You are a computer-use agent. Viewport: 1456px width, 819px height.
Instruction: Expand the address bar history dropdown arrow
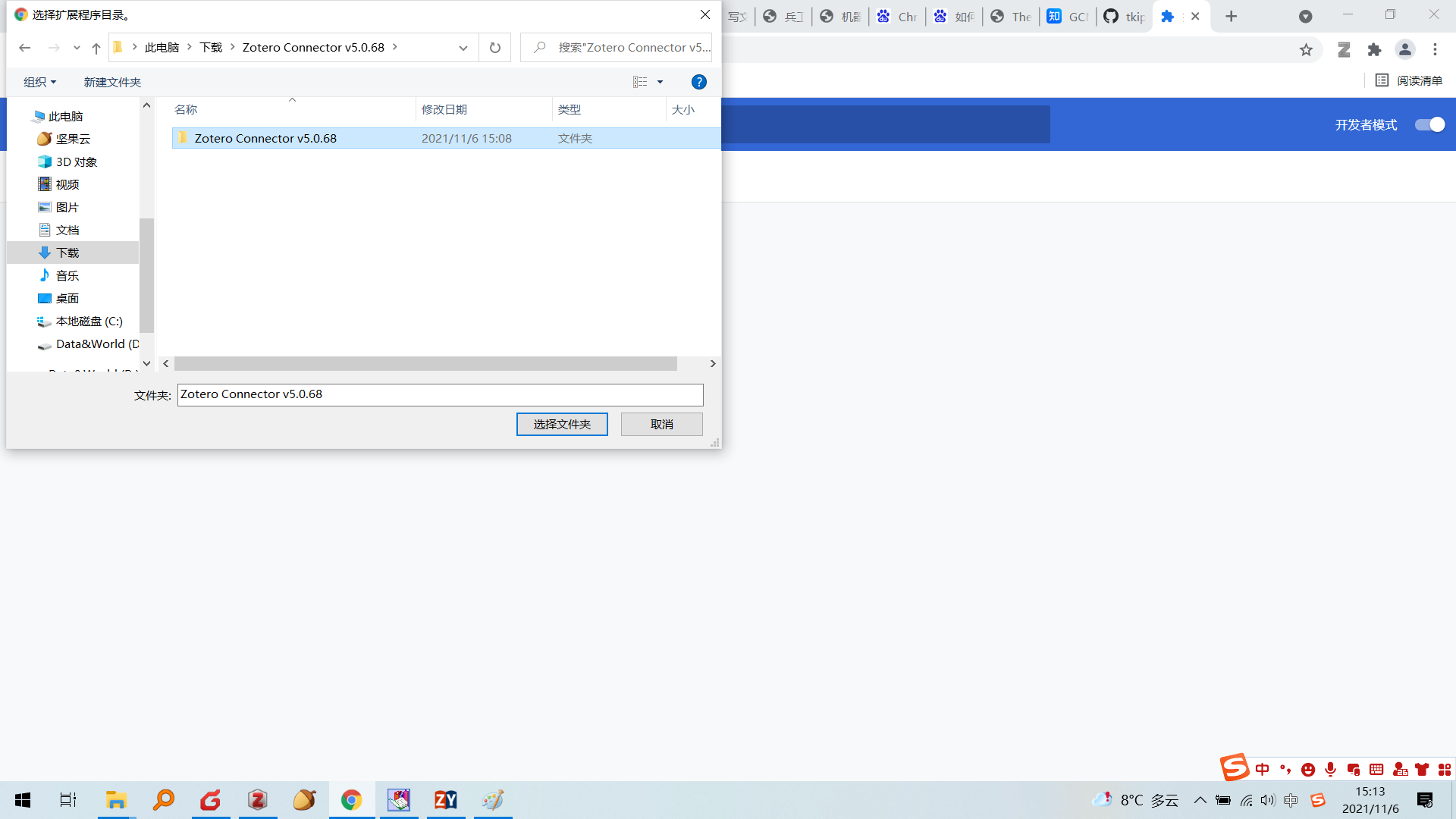463,47
